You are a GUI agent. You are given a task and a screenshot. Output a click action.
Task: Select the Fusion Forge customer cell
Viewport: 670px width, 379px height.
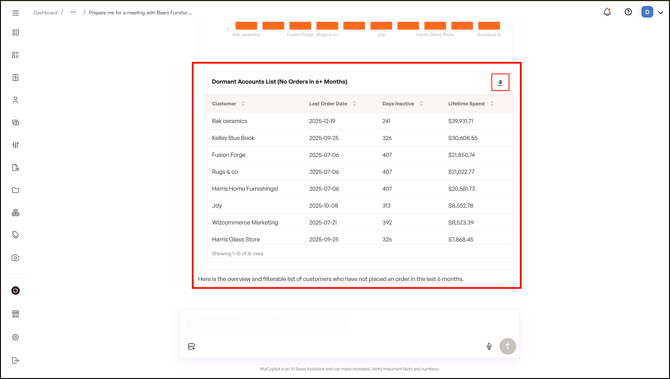pos(229,155)
